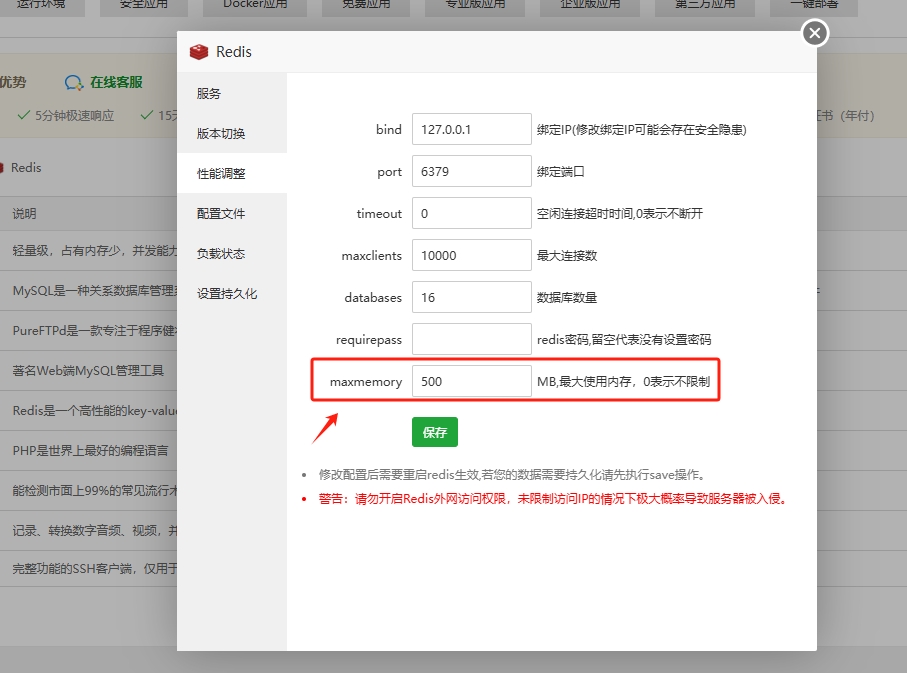Click the databases count field

click(x=471, y=297)
